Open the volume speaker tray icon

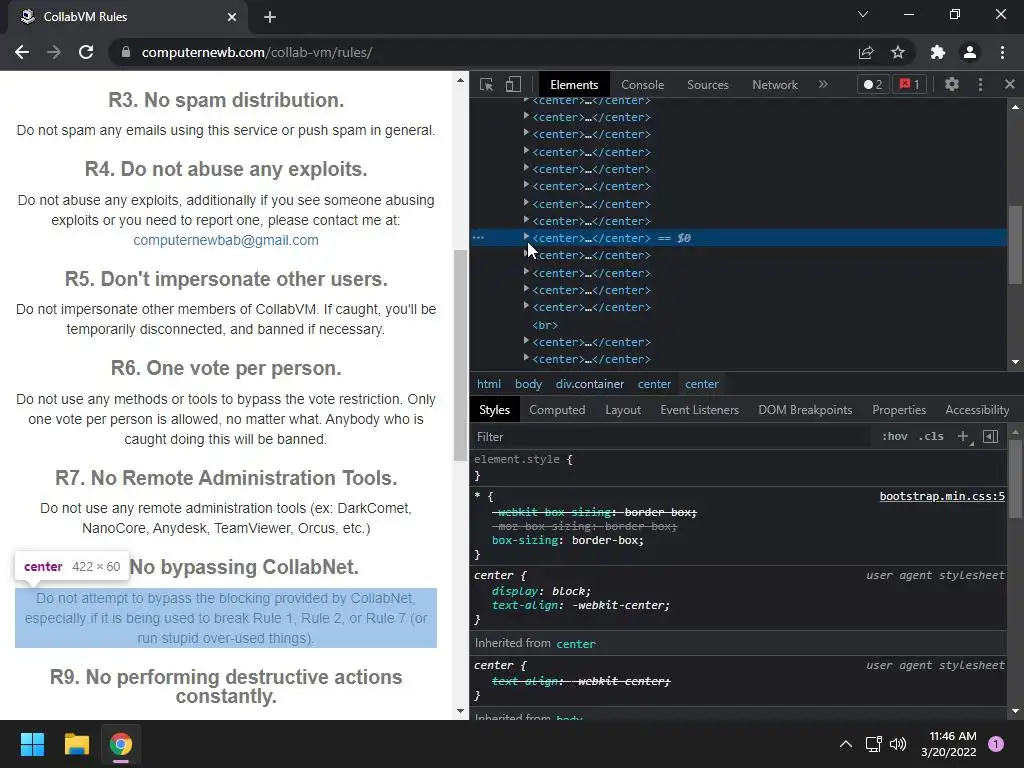point(898,744)
